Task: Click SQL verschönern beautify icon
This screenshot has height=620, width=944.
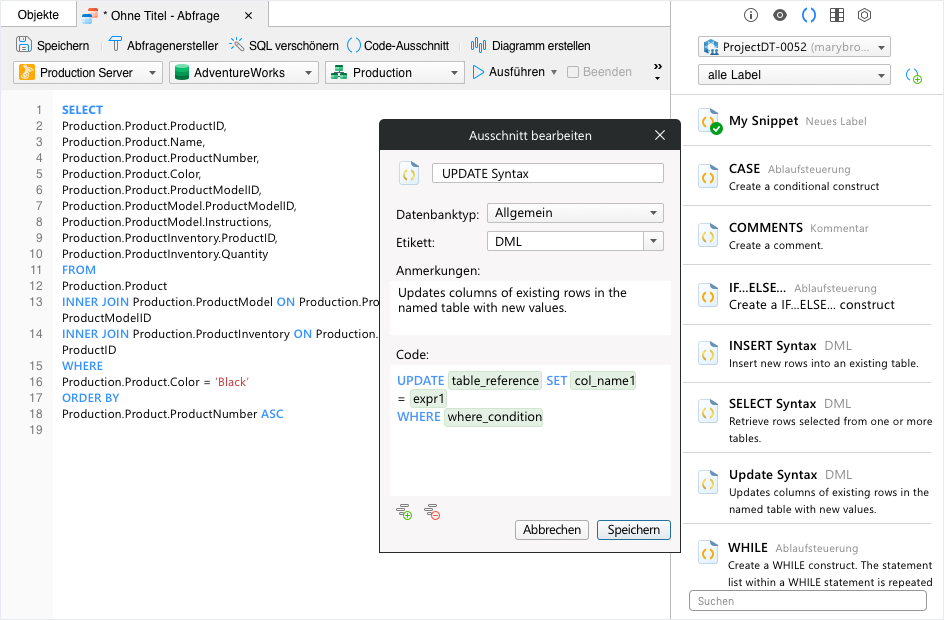Action: 236,45
